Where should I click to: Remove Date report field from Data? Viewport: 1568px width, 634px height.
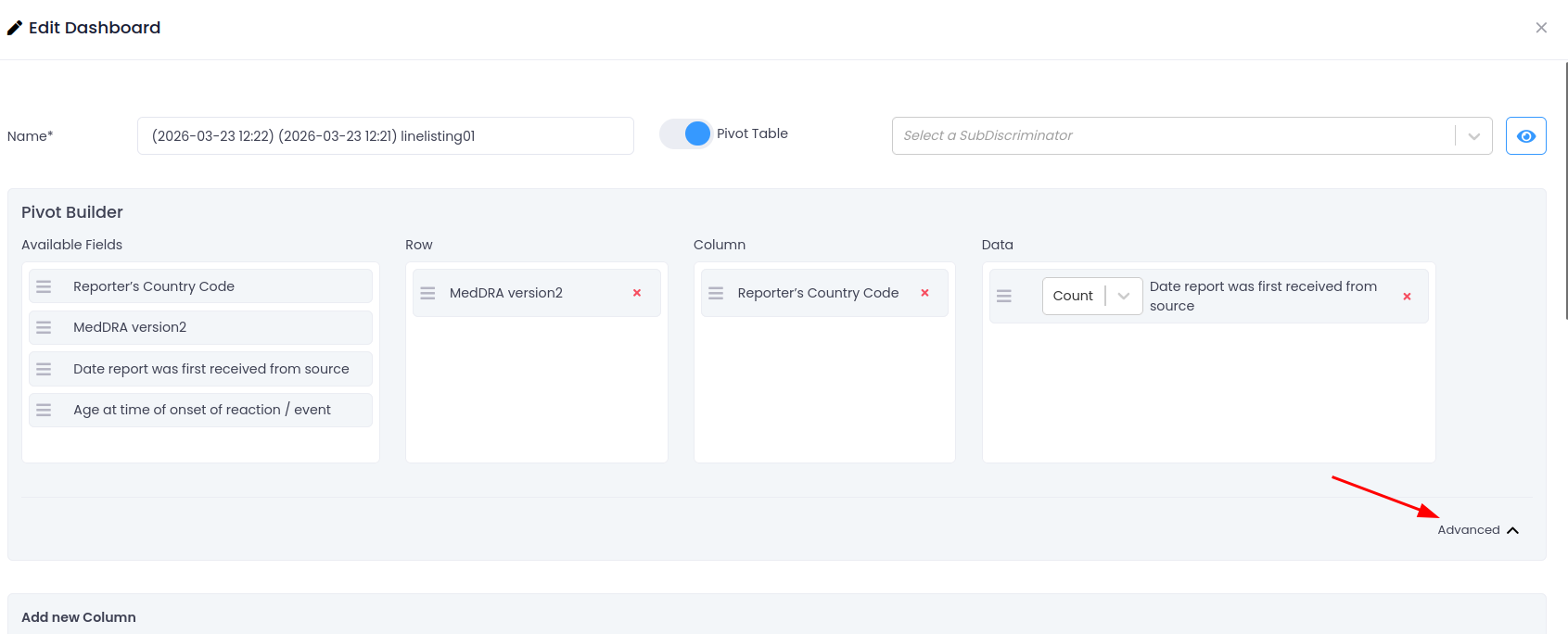(x=1407, y=297)
